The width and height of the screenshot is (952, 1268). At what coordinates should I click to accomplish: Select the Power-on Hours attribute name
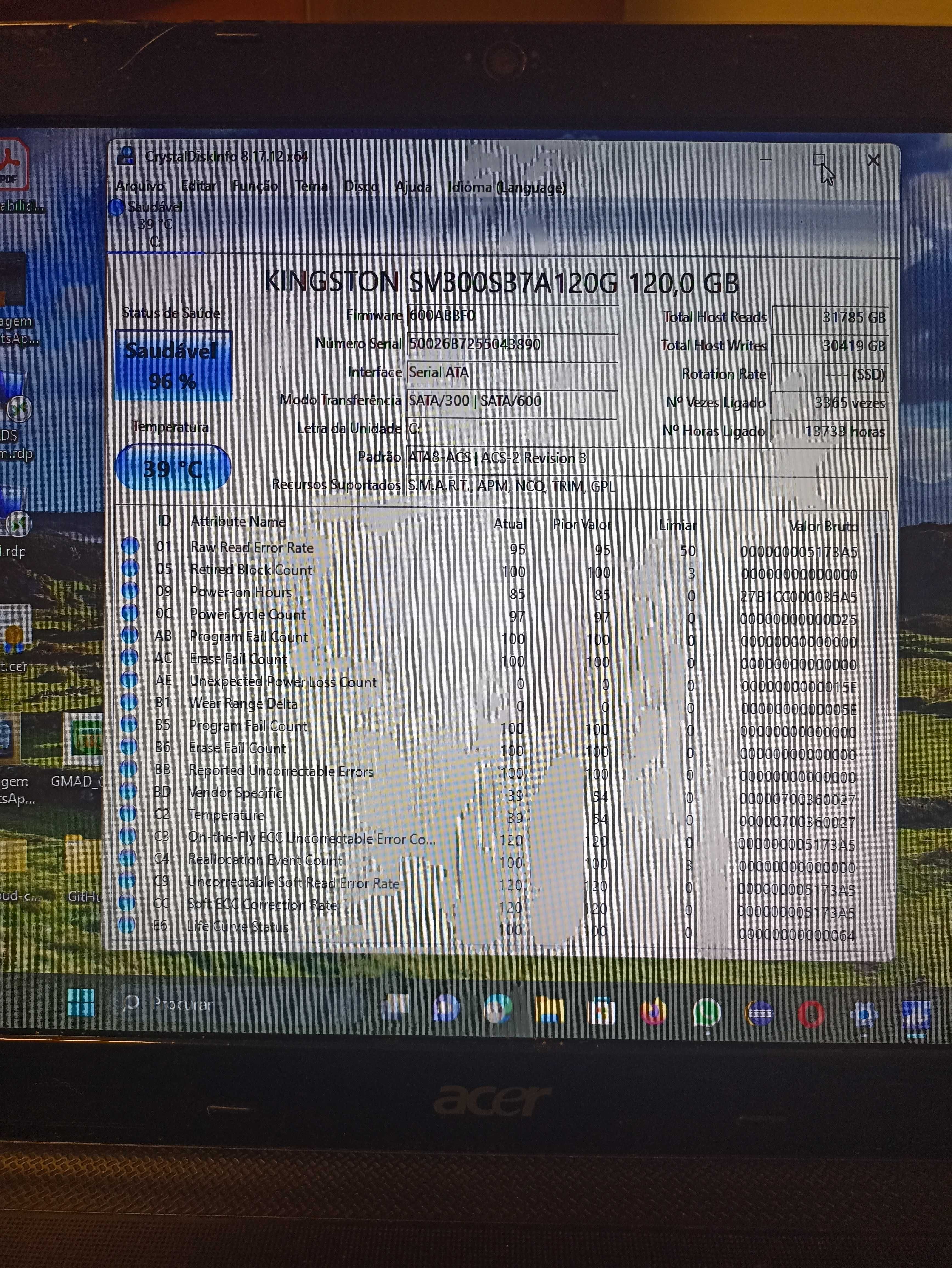pos(241,592)
